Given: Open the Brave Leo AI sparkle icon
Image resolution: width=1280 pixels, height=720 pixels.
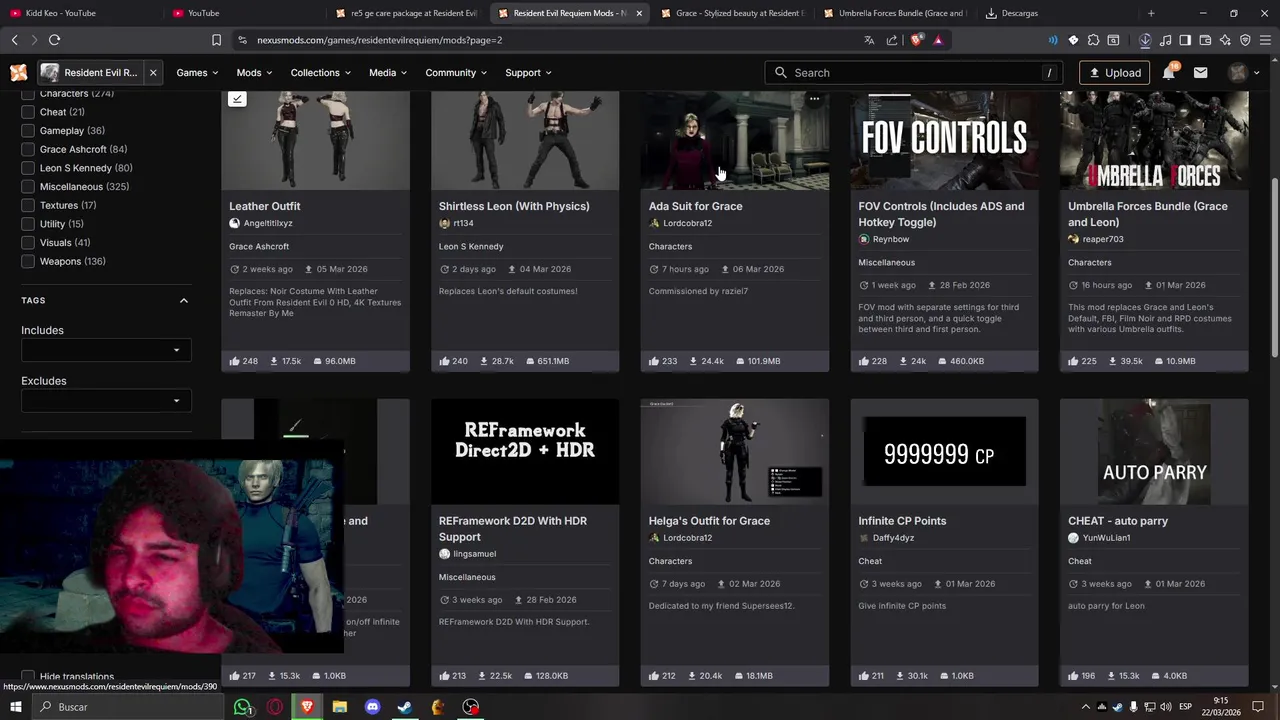Looking at the screenshot, I should [x=1225, y=40].
